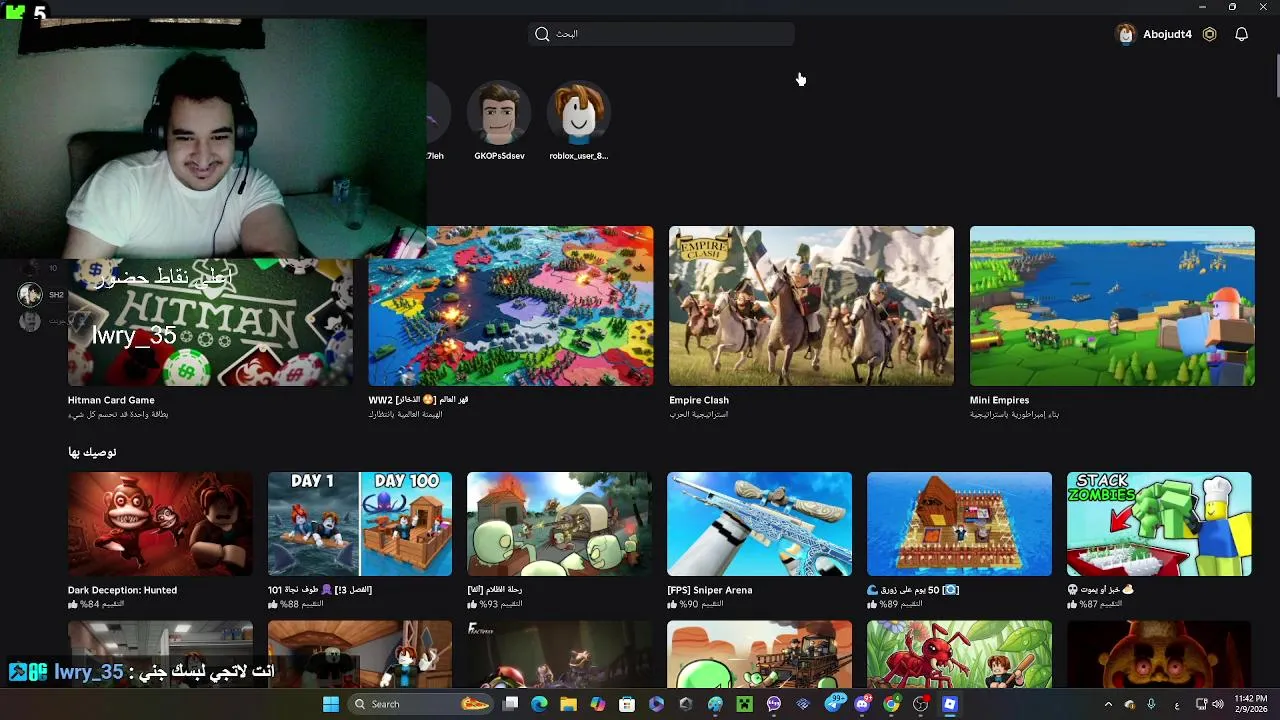Open Task View in taskbar

[x=510, y=704]
